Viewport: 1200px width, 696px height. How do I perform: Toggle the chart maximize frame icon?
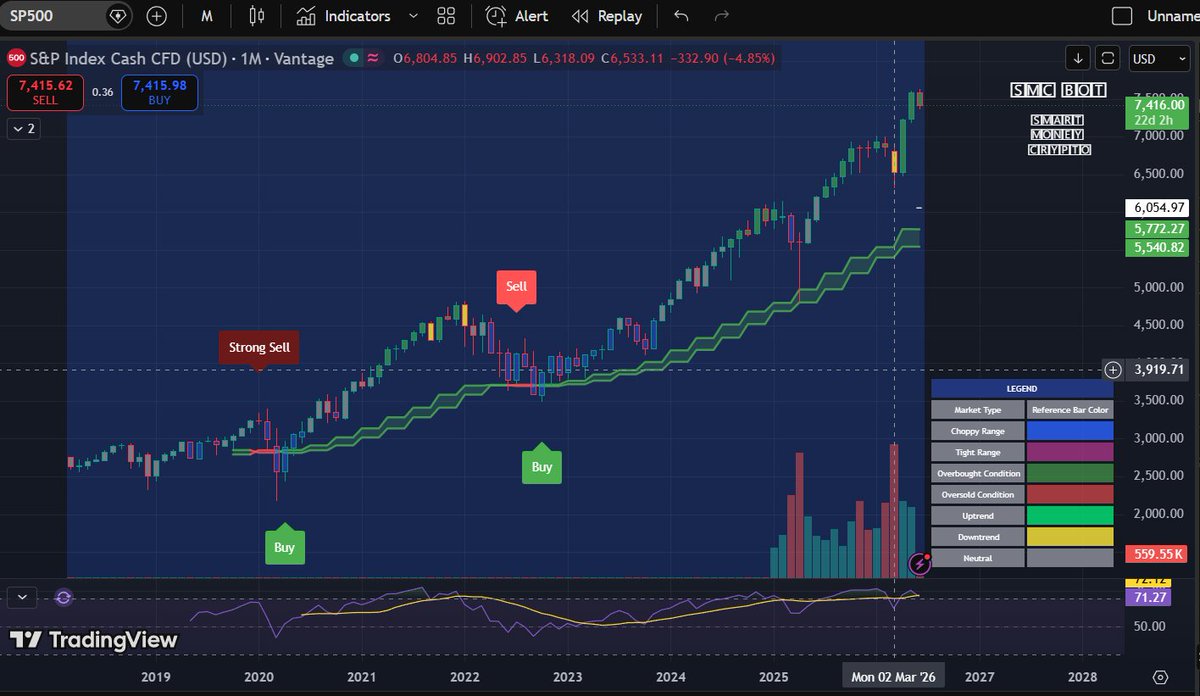pyautogui.click(x=1107, y=58)
